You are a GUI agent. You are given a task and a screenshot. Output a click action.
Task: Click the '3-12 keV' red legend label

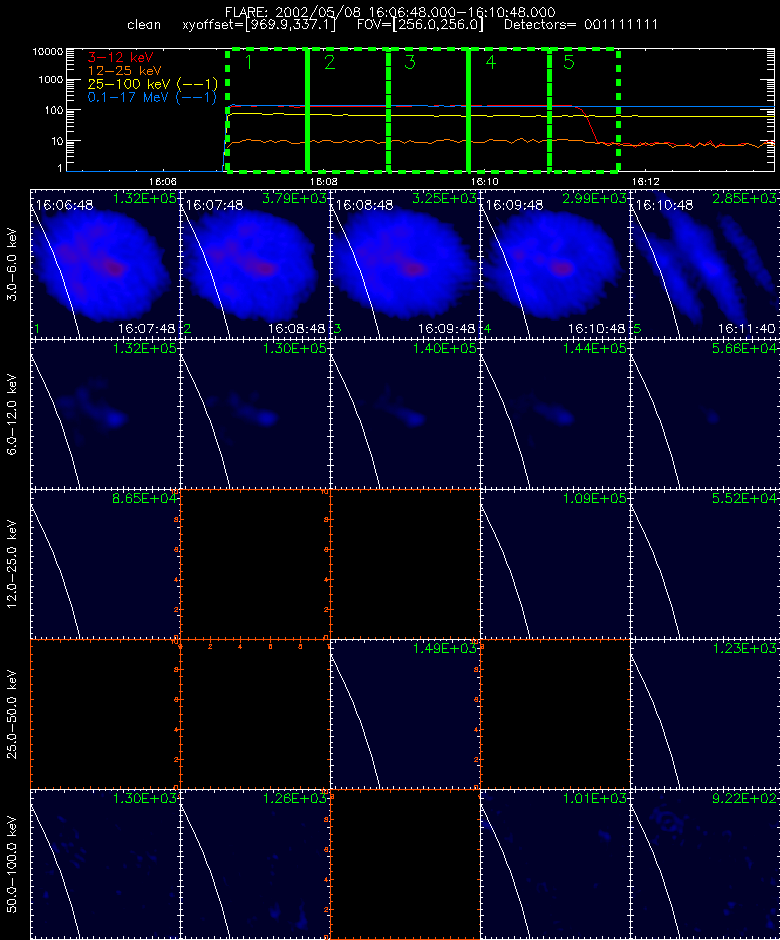pyautogui.click(x=121, y=58)
